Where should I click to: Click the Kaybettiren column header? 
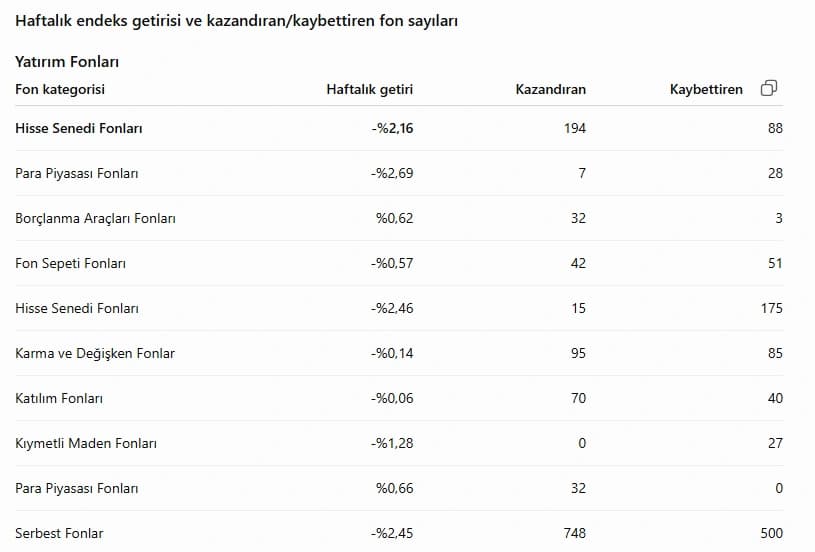point(706,89)
